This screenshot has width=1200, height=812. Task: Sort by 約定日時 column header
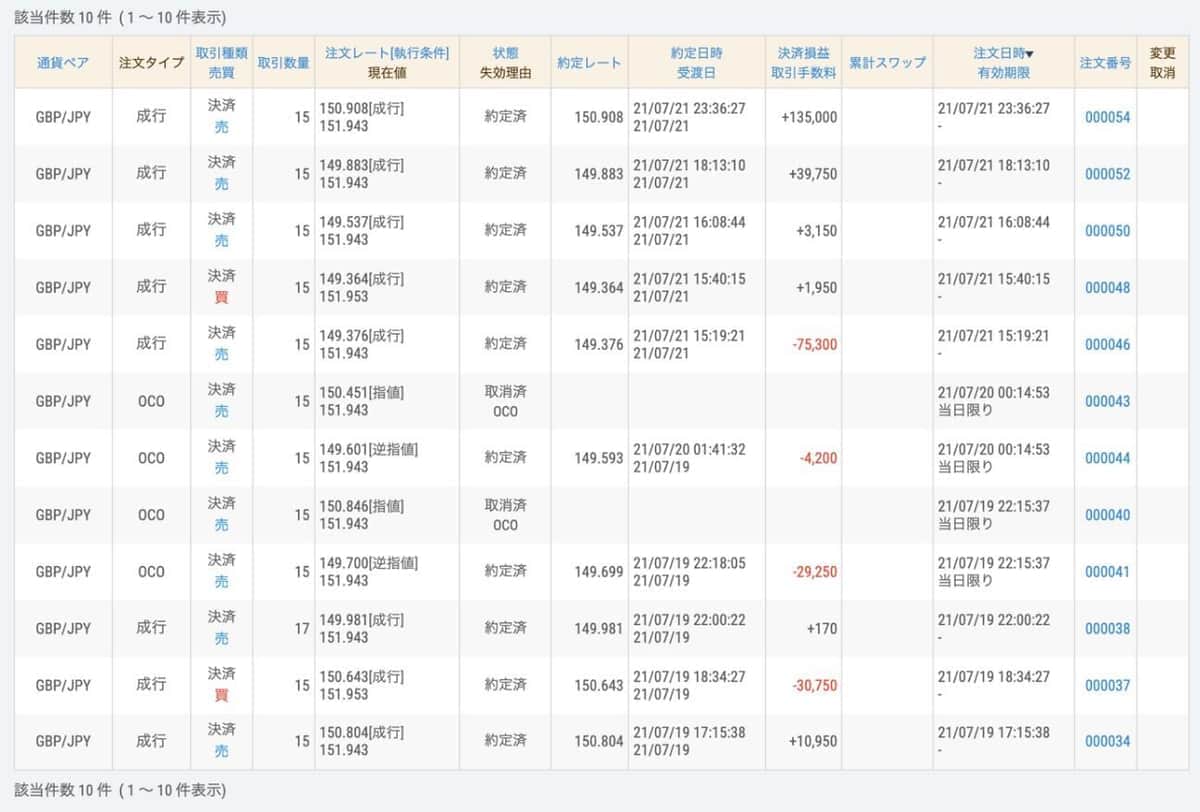(x=697, y=53)
